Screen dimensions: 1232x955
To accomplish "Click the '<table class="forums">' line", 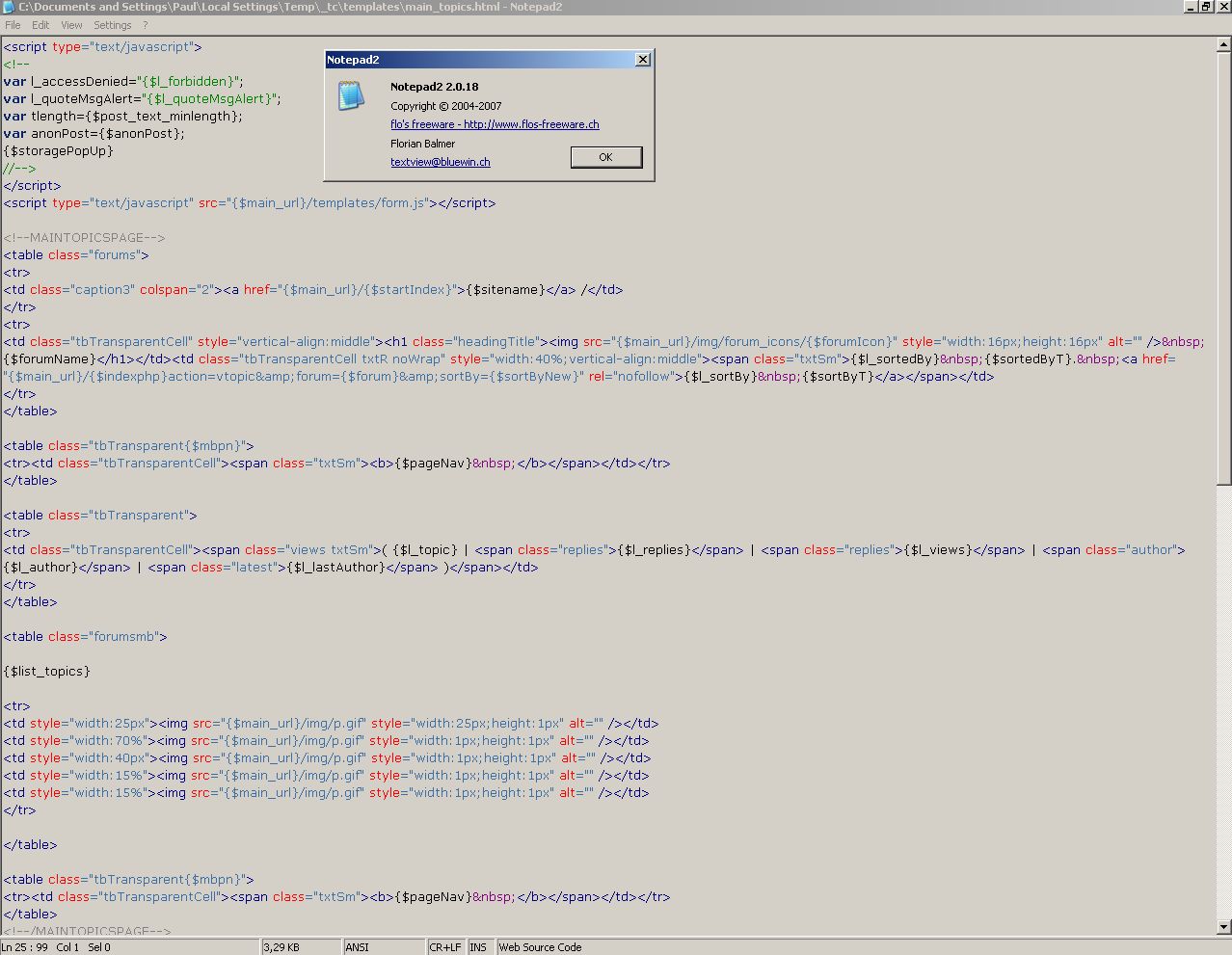I will point(76,254).
